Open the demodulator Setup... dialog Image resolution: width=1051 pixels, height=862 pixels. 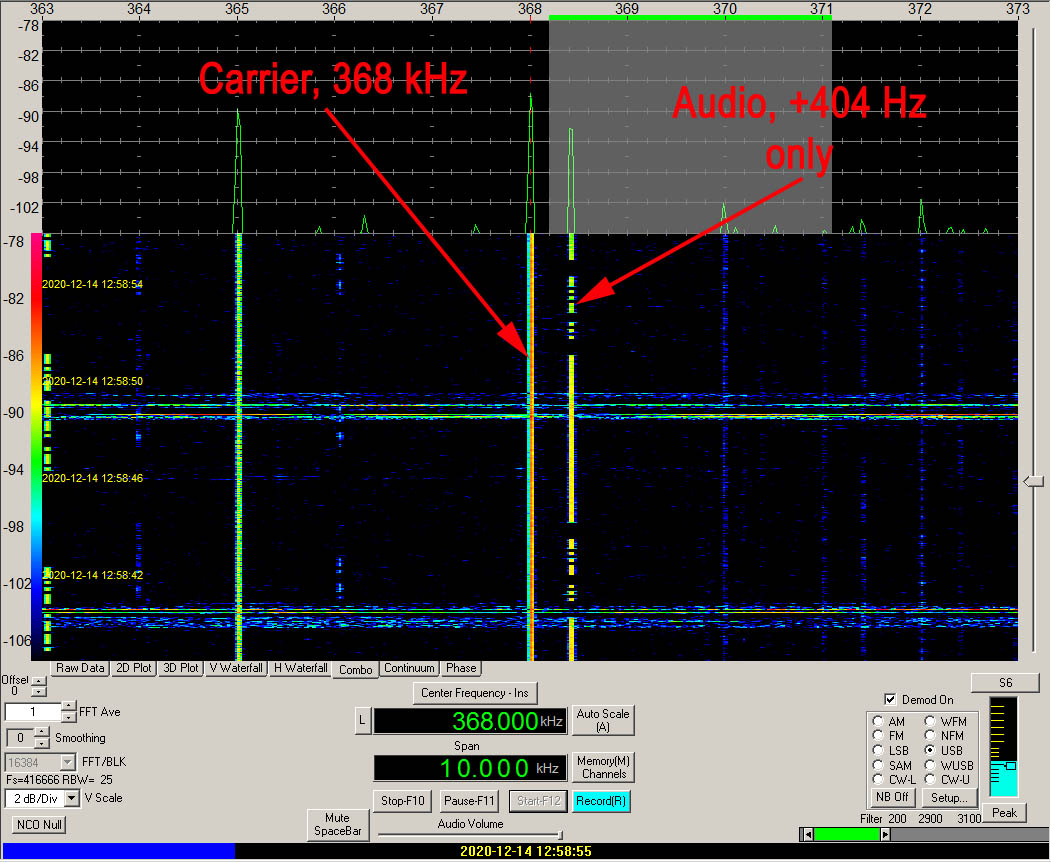coord(949,798)
